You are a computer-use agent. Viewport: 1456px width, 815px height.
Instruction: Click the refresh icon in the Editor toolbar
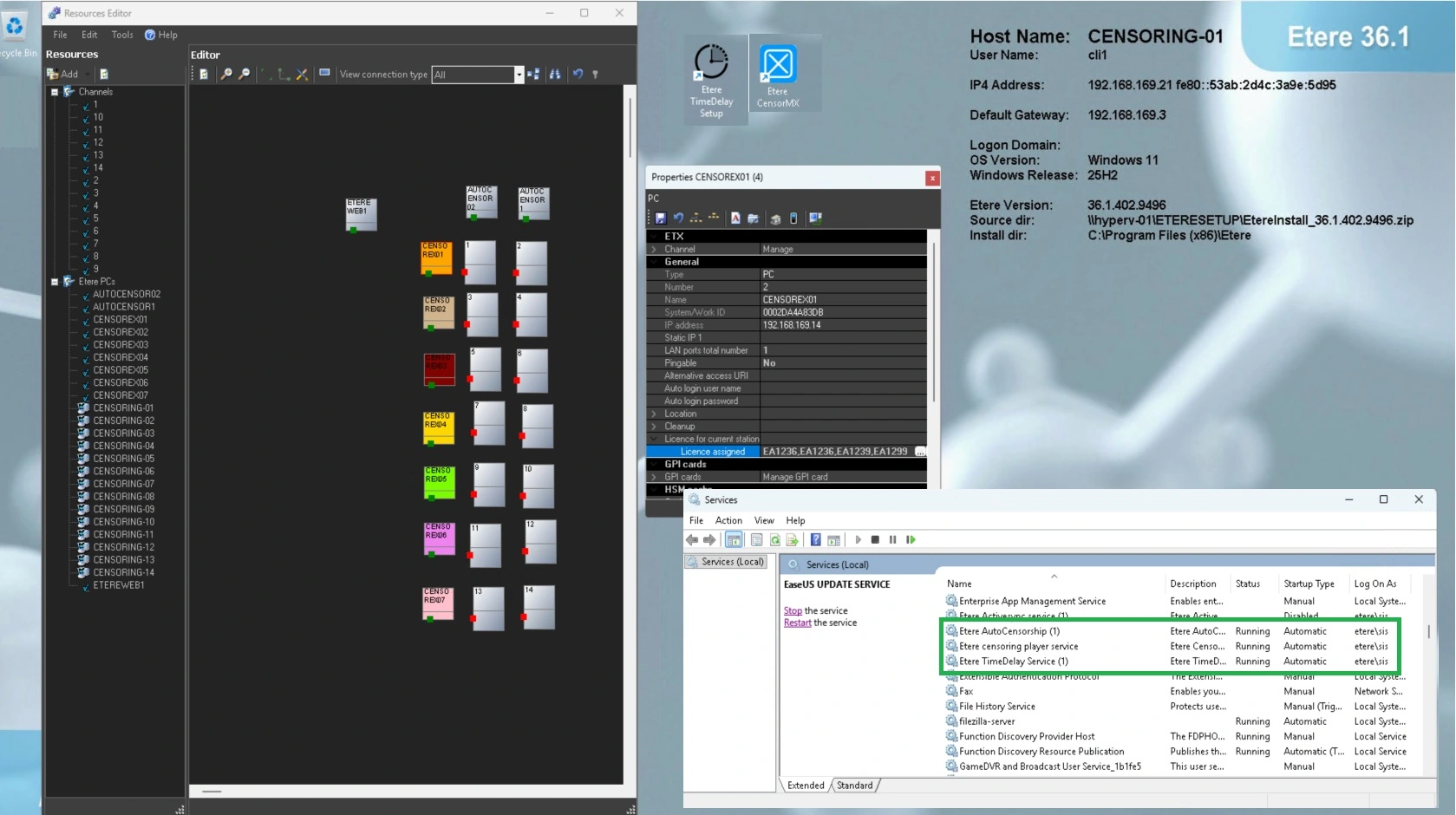tap(204, 75)
